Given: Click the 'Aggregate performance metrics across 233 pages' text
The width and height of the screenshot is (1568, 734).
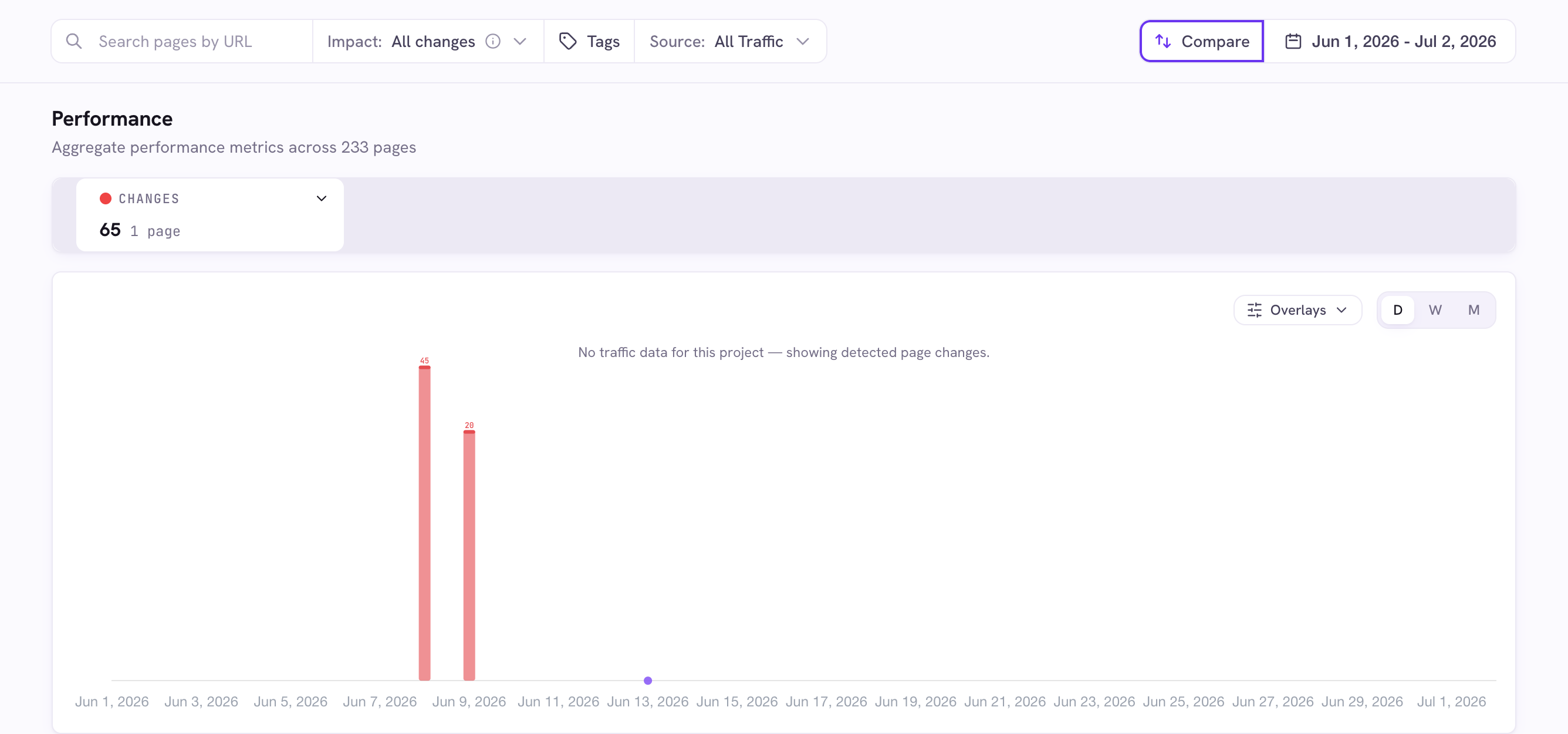Looking at the screenshot, I should pyautogui.click(x=234, y=147).
